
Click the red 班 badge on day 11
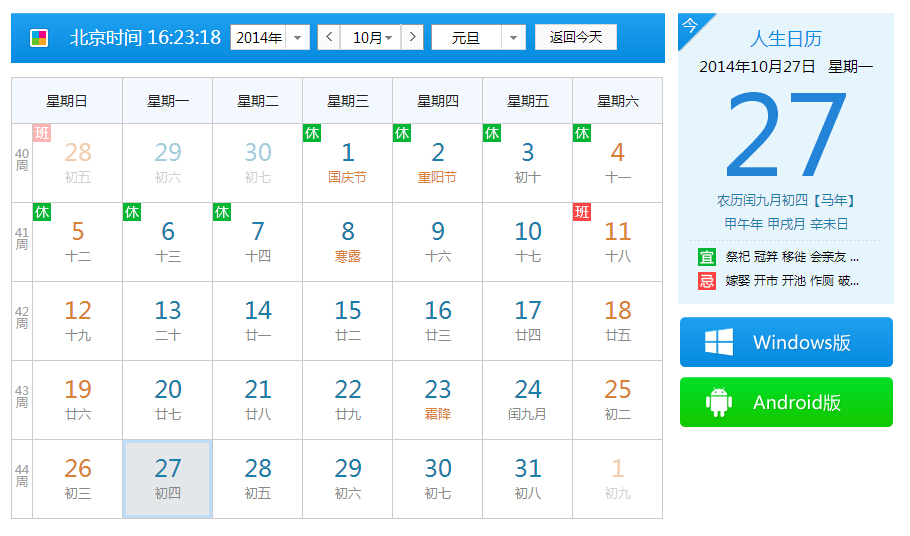(582, 212)
